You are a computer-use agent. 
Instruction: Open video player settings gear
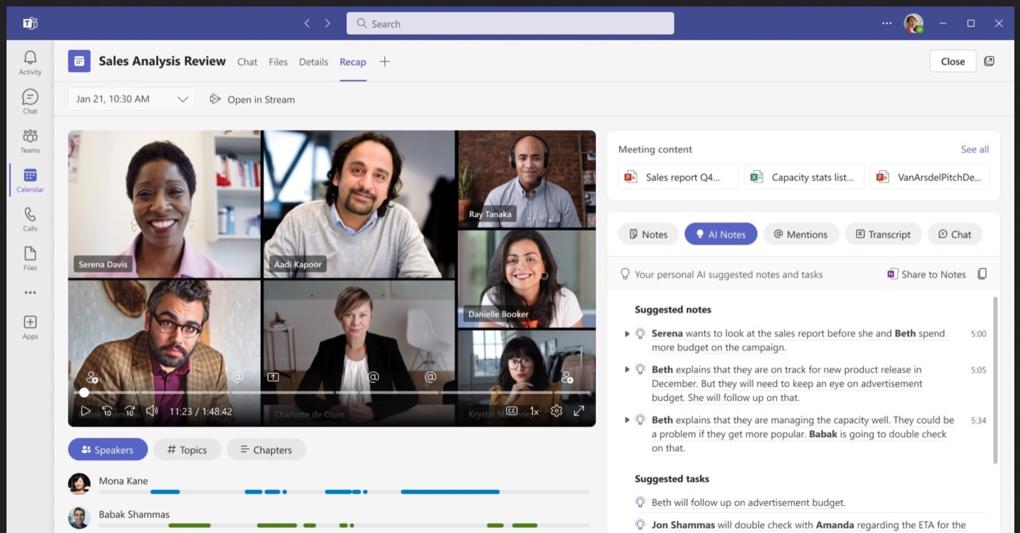point(556,411)
